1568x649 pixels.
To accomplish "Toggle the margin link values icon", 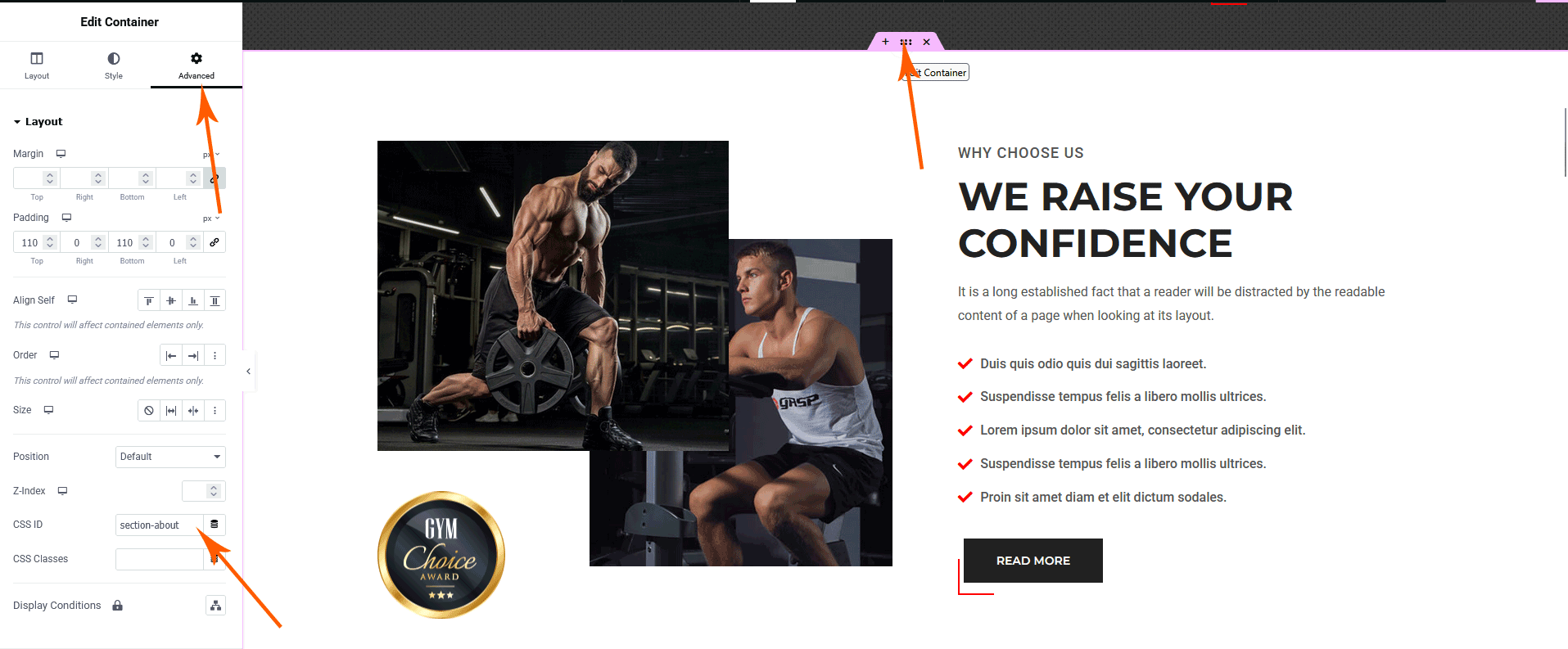I will 215,178.
